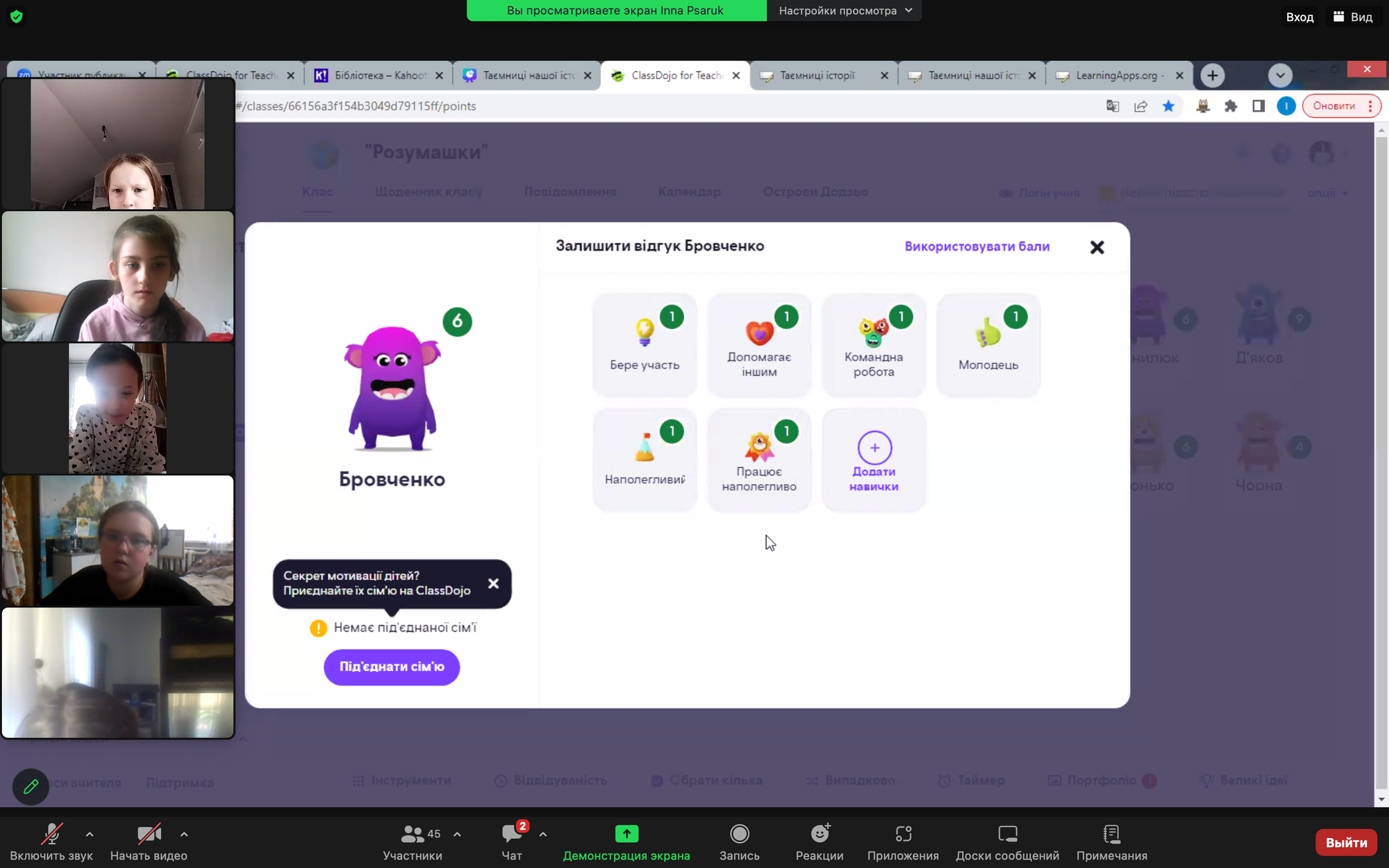The height and width of the screenshot is (868, 1389).
Task: Click green encryption shield icon
Action: [17, 17]
